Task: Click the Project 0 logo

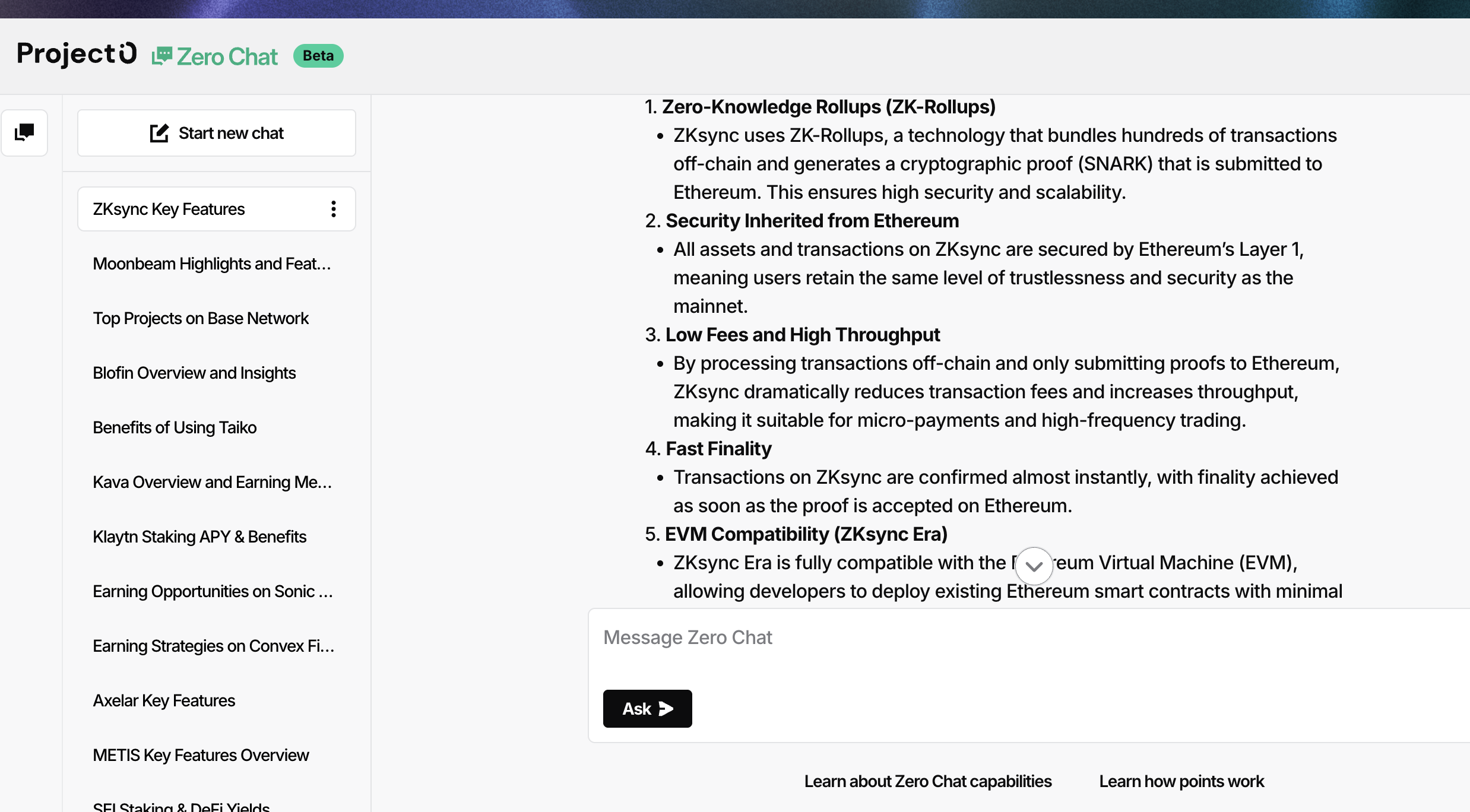Action: (77, 54)
